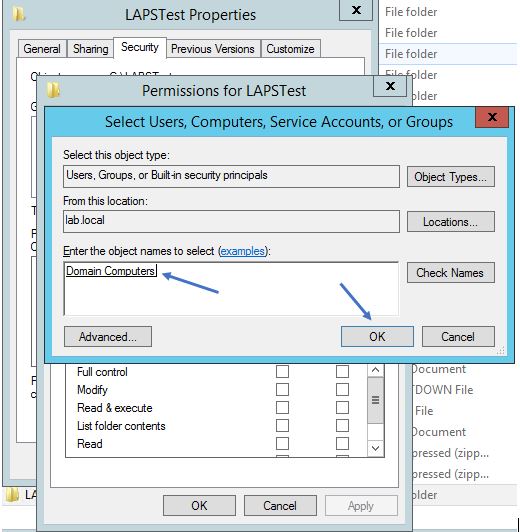The image size is (520, 532).
Task: Confirm with OK in Select Users dialog
Action: 377,337
